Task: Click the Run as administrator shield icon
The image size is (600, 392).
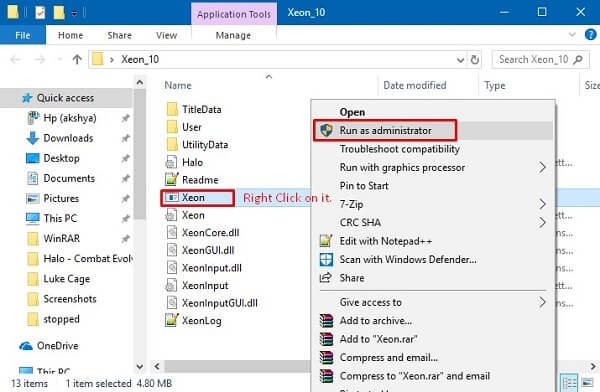Action: pos(326,131)
